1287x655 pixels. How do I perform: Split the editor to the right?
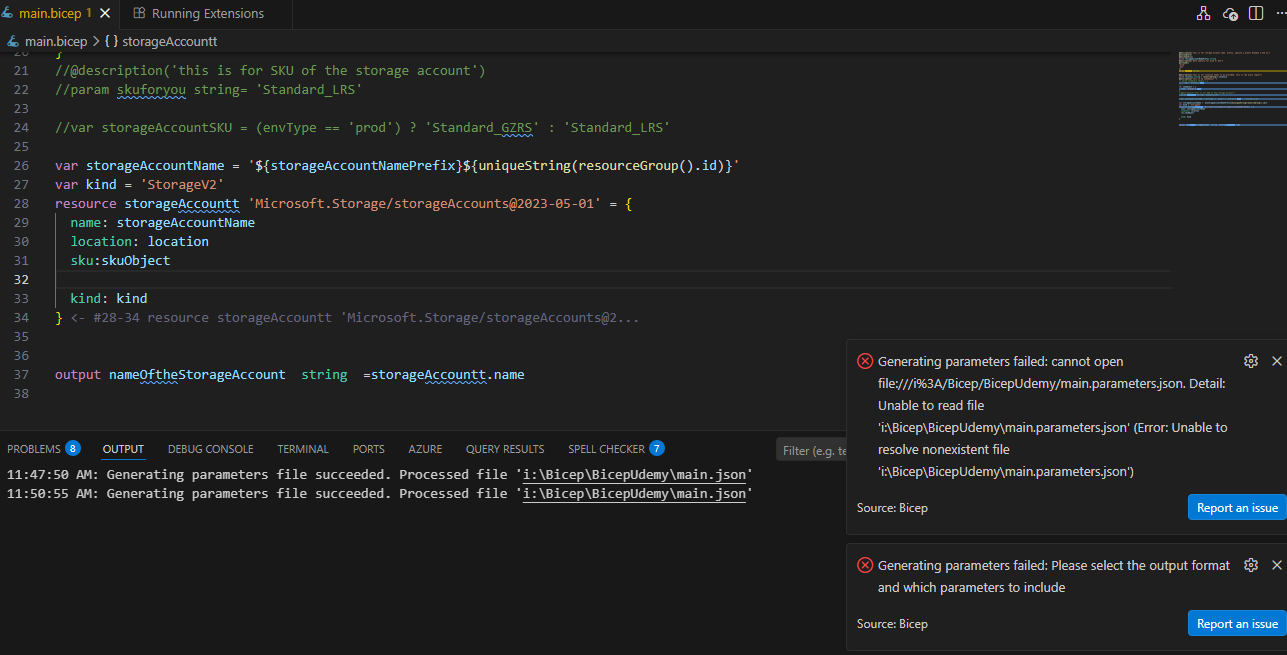click(x=1256, y=14)
